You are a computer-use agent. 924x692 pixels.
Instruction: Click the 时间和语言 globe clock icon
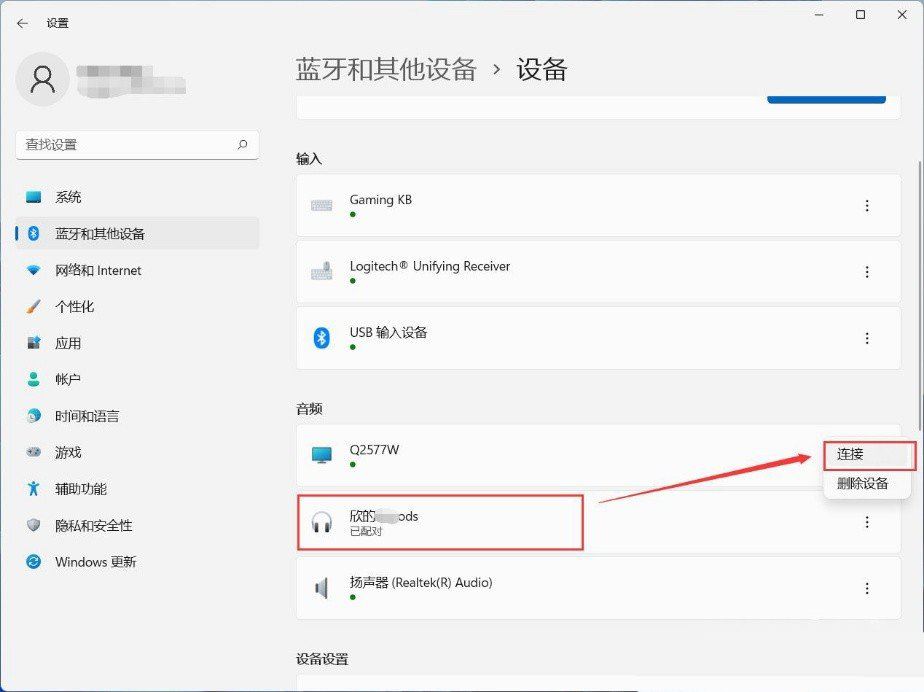coord(34,416)
